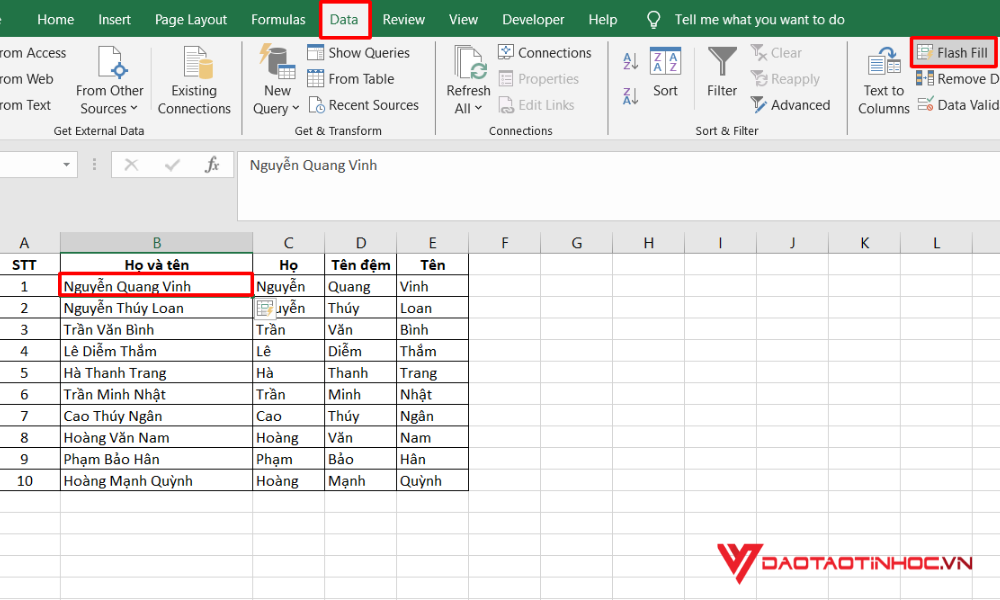Click header cell Họ và tên
Screen dimensions: 1000x600
tap(156, 265)
